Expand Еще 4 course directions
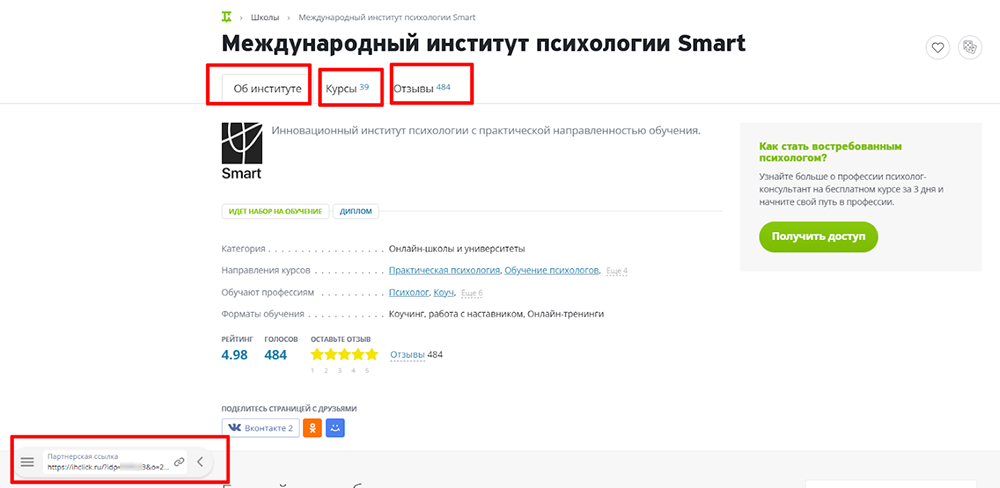Screen dimensions: 1000x488 pos(617,271)
